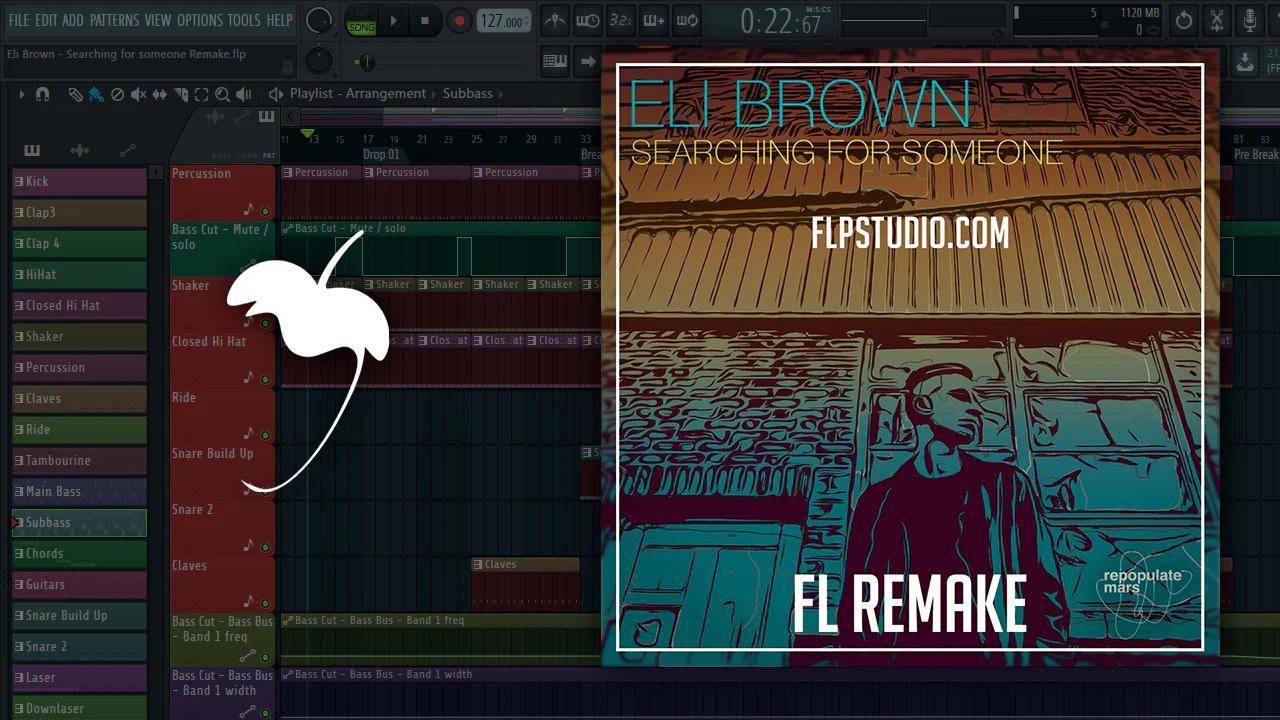
Task: Select the Chords pattern in the picker
Action: (x=79, y=554)
